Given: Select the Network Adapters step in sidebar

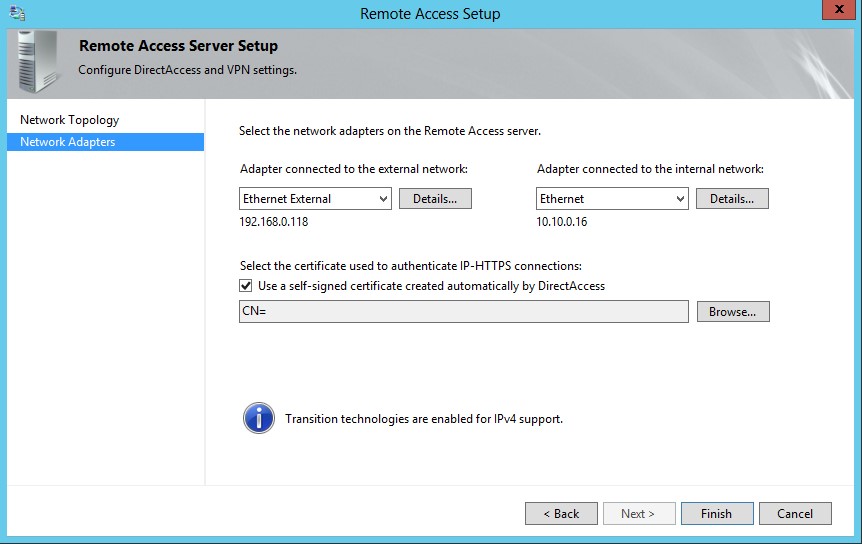Looking at the screenshot, I should pos(67,142).
